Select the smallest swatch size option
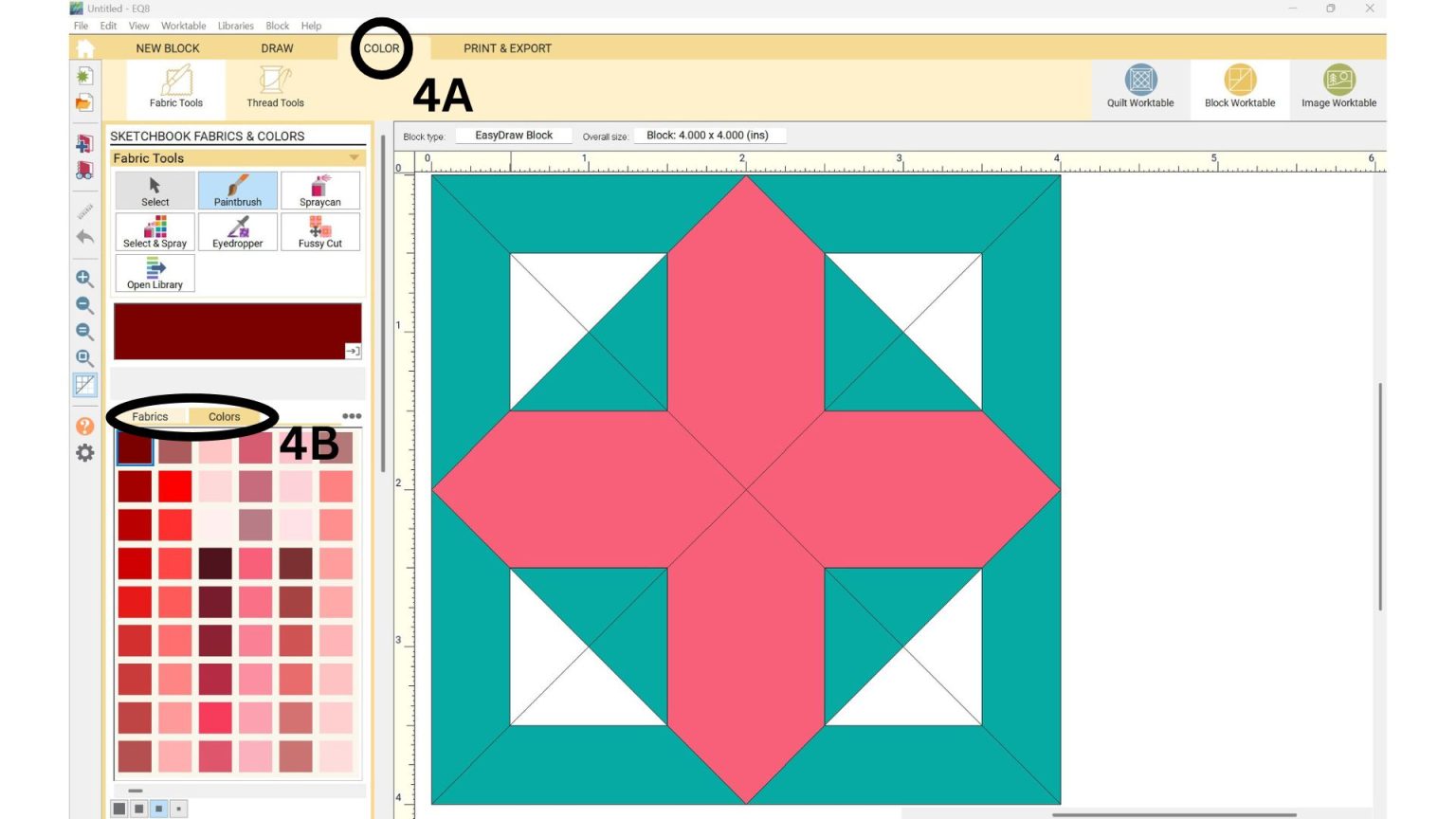Screen dimensions: 1456x819 (x=178, y=809)
